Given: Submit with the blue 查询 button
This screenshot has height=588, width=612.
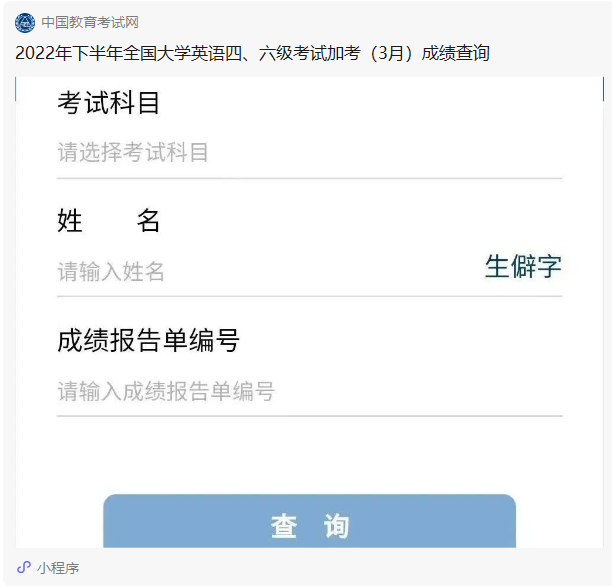Looking at the screenshot, I should (x=310, y=521).
